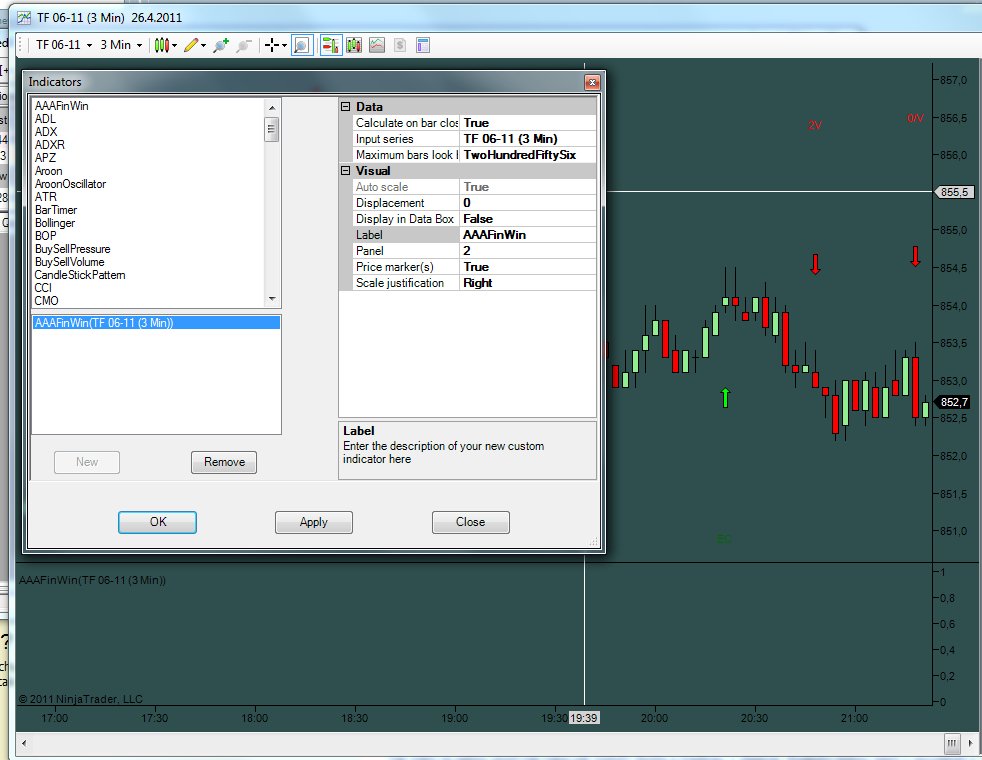Collapse the Data property section

(x=345, y=106)
